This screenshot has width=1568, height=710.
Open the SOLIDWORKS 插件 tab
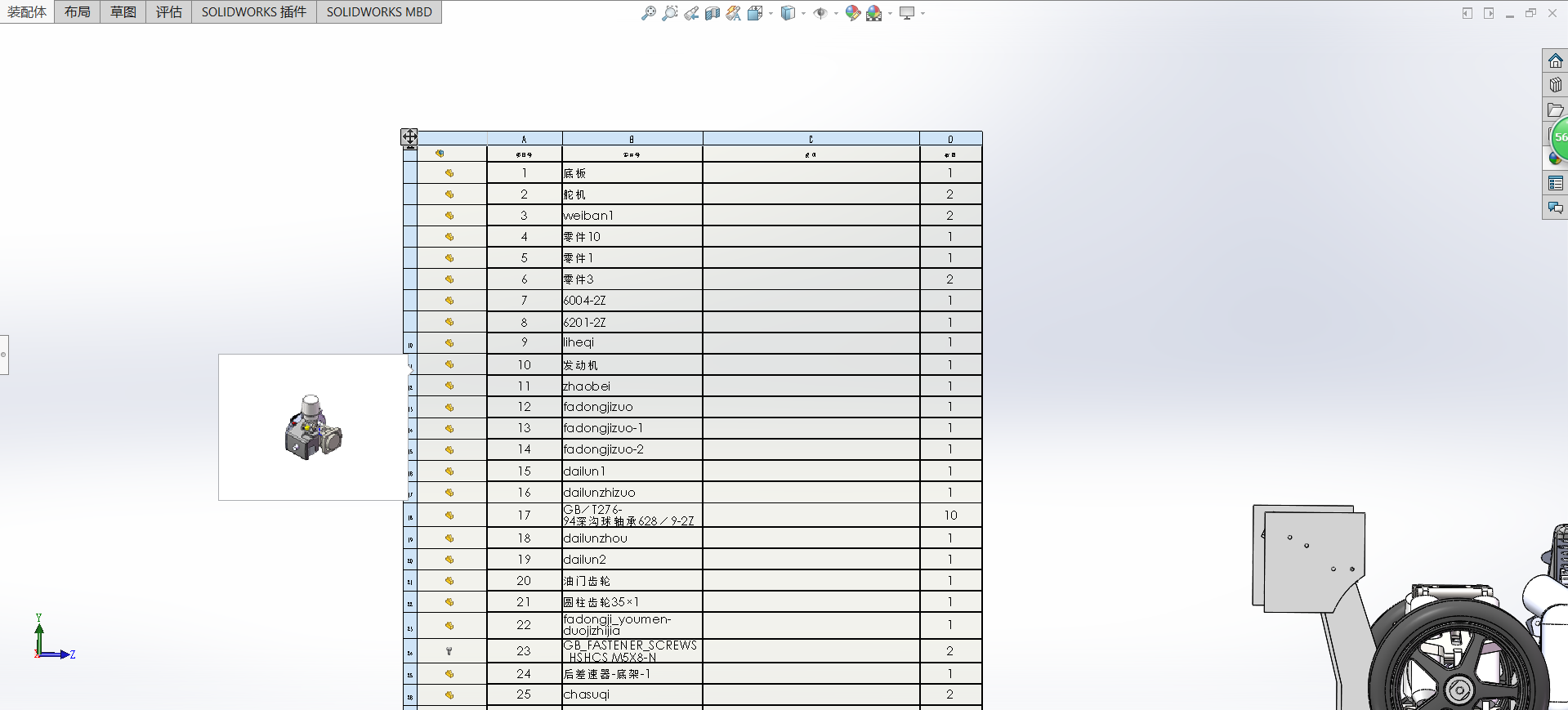pyautogui.click(x=254, y=11)
